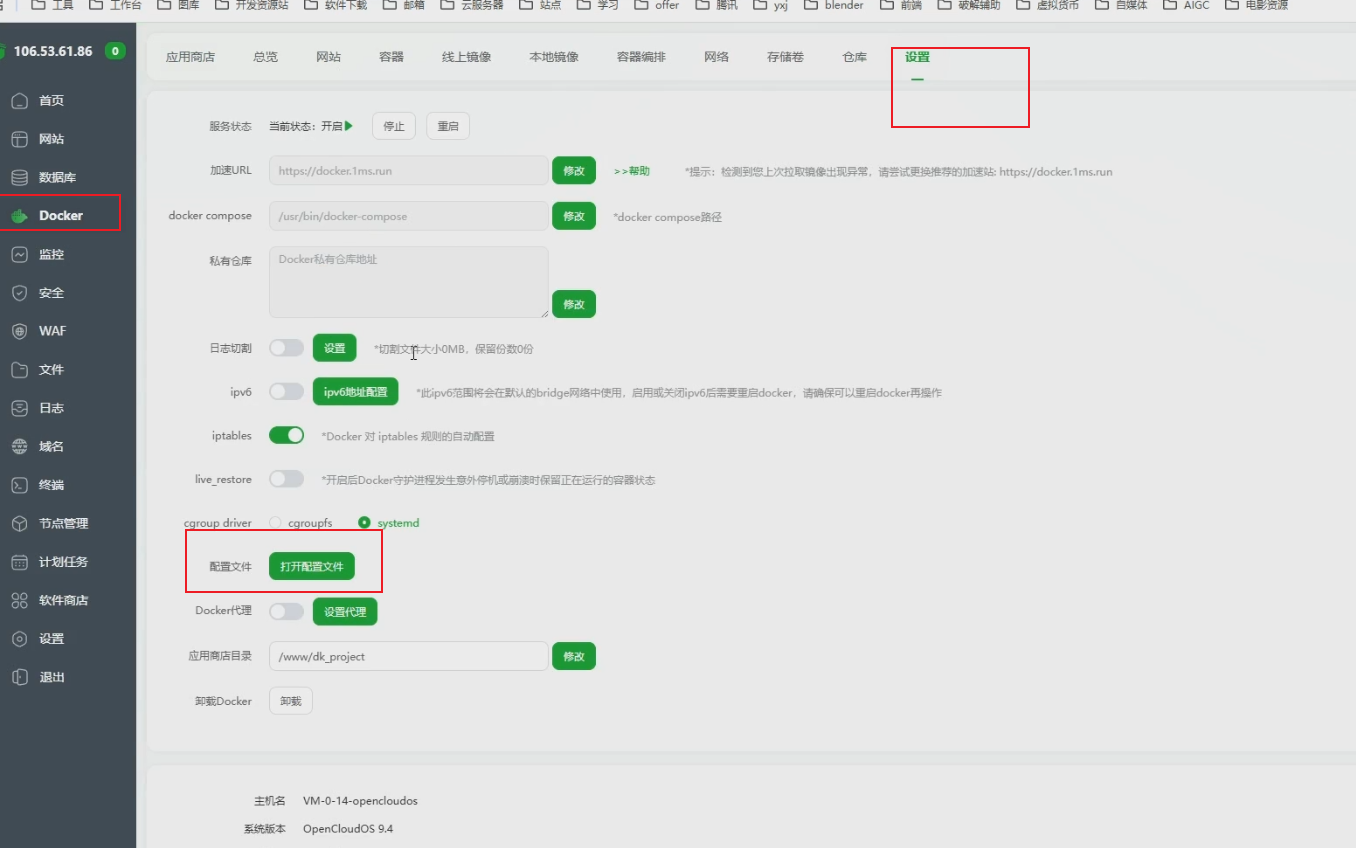
Task: Switch to the 容器 tab
Action: click(x=391, y=57)
